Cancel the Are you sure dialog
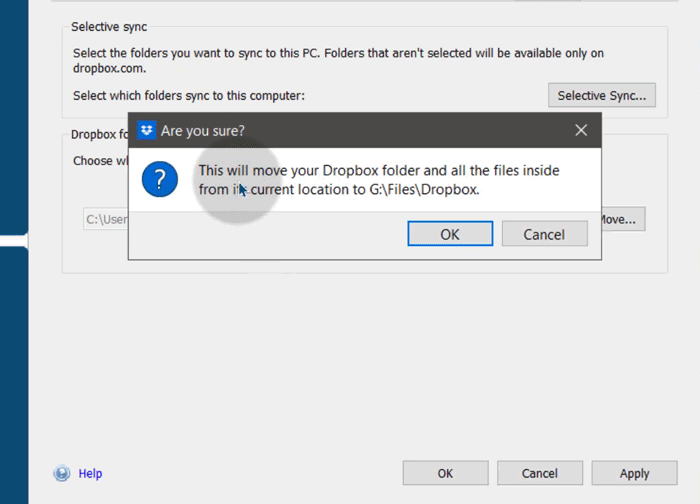Image resolution: width=700 pixels, height=504 pixels. (545, 233)
